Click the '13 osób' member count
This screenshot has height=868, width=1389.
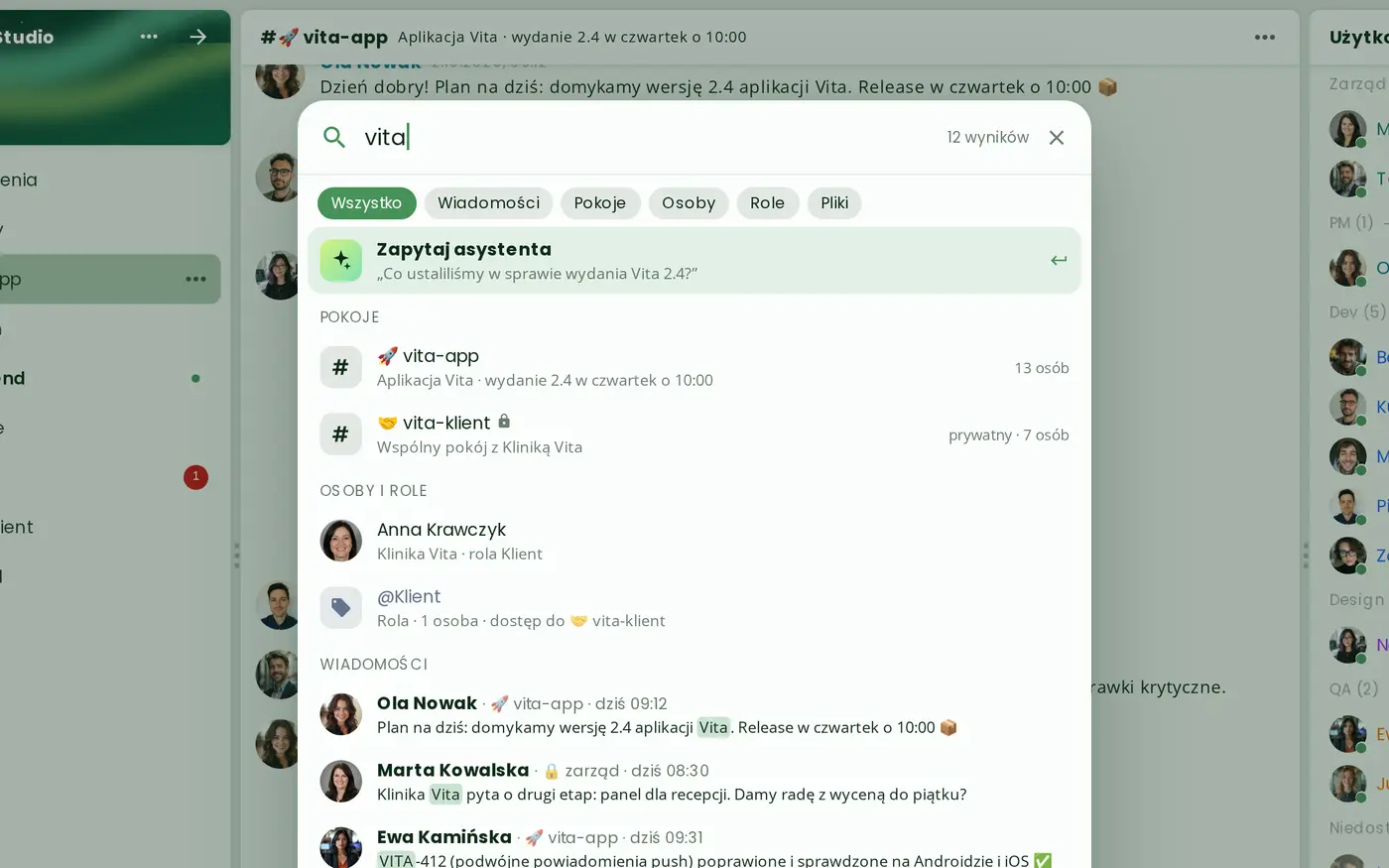(1042, 368)
